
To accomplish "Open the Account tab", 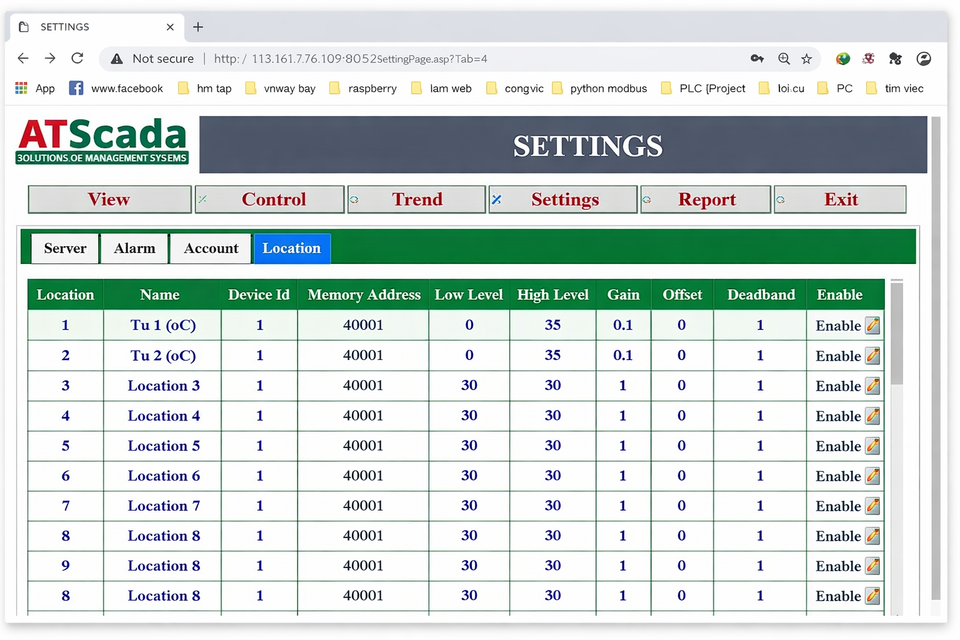I will tap(211, 248).
